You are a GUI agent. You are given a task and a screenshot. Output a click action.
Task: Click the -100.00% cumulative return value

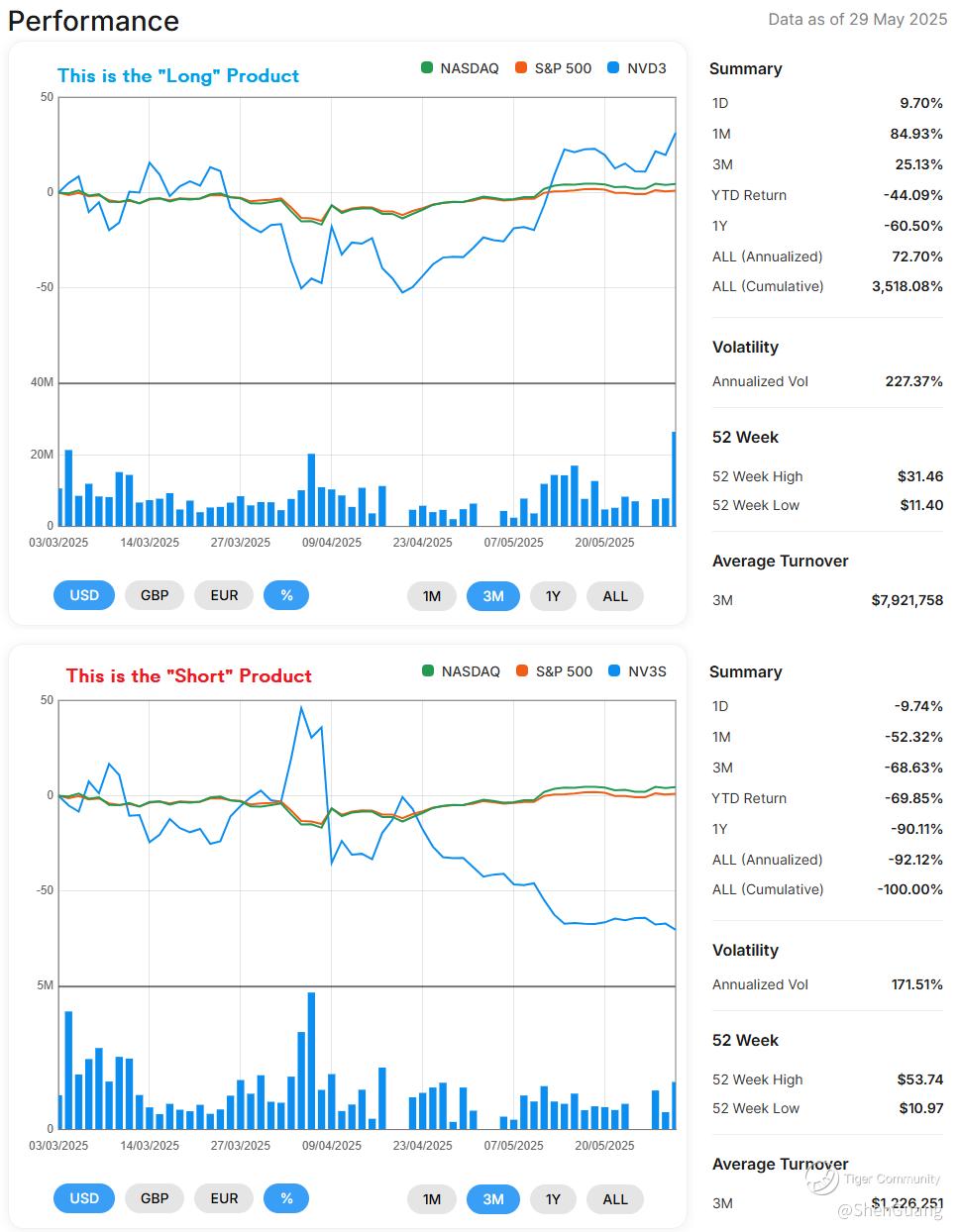tap(910, 889)
